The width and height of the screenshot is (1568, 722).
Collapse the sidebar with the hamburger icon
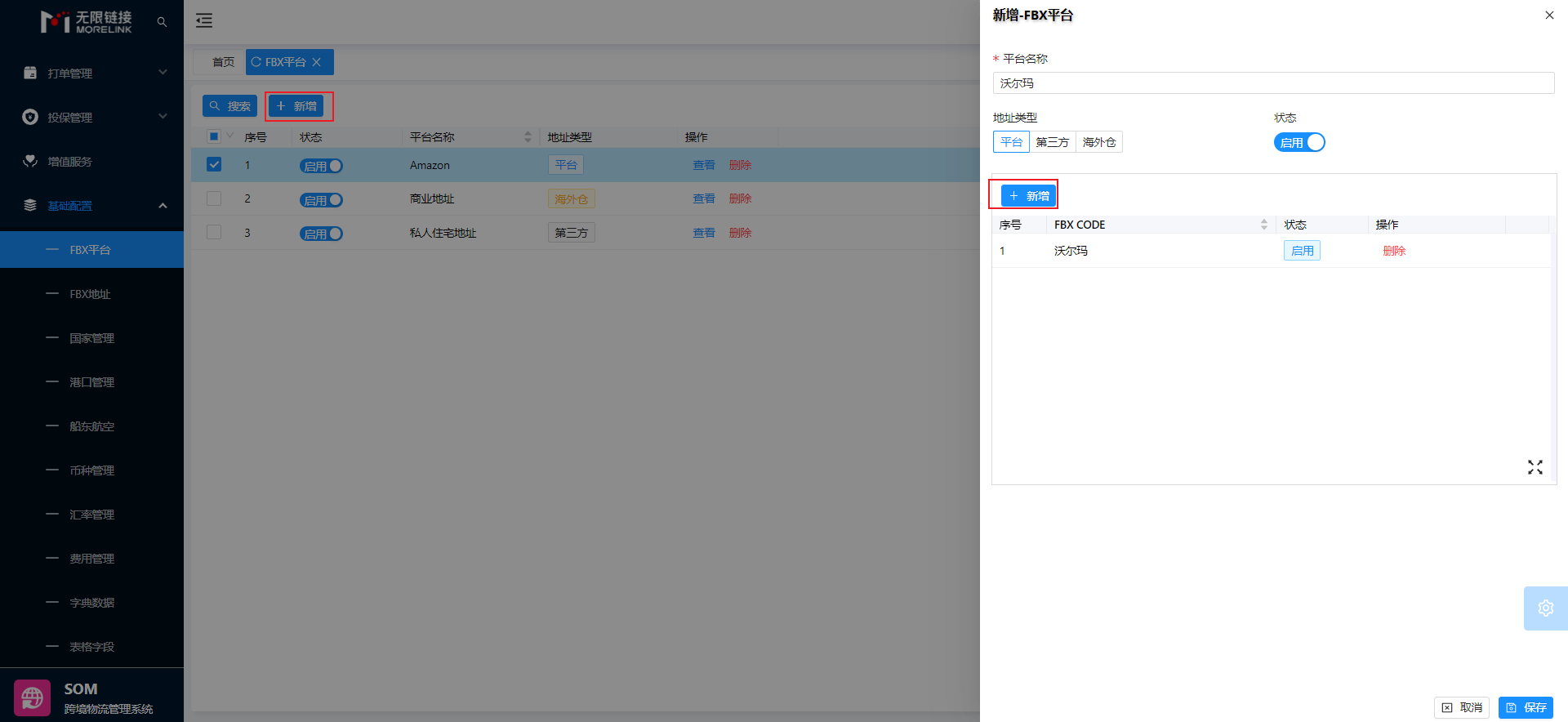click(204, 21)
